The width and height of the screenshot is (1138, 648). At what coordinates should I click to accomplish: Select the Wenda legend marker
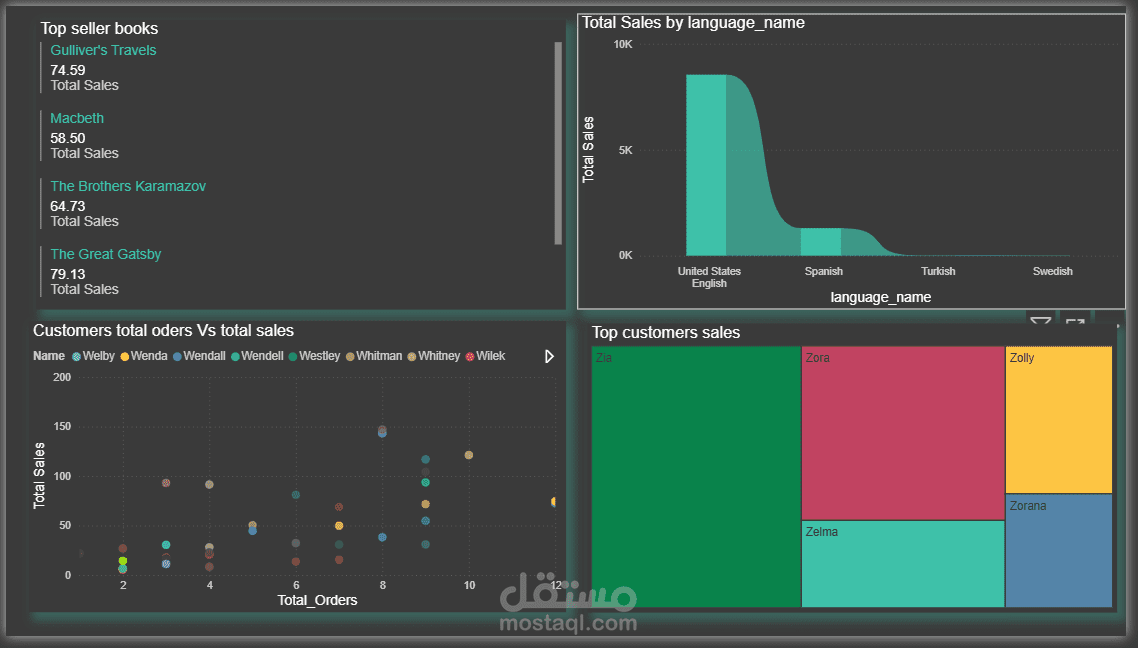[x=125, y=356]
